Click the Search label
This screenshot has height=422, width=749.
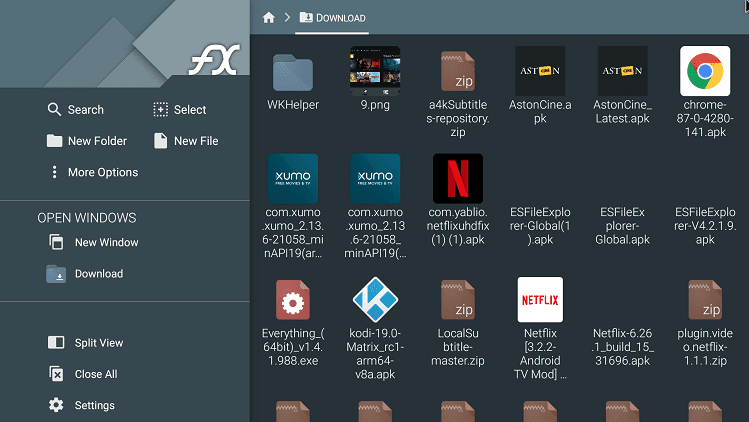(86, 109)
